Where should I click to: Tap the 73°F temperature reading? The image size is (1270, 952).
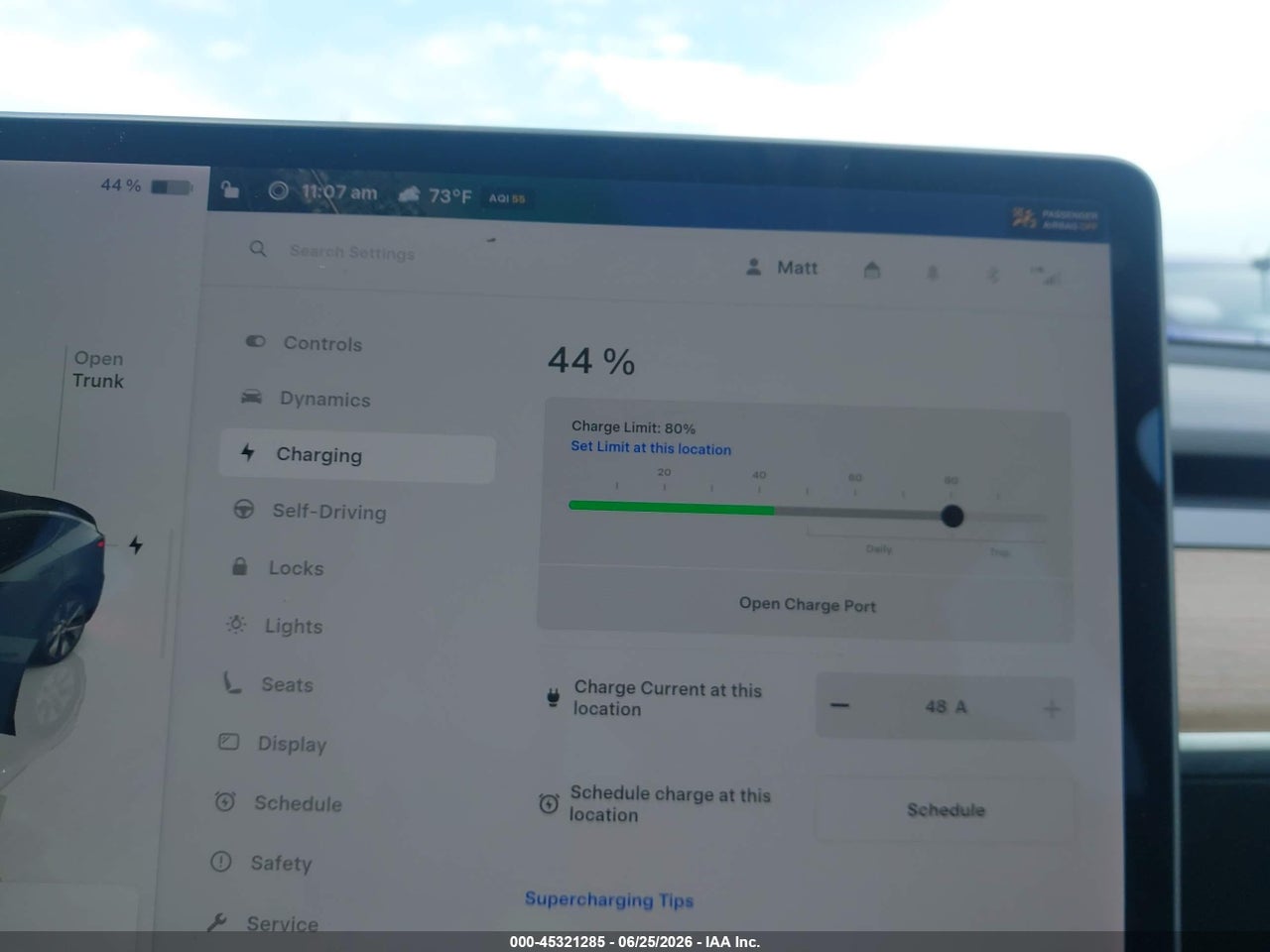click(x=450, y=195)
